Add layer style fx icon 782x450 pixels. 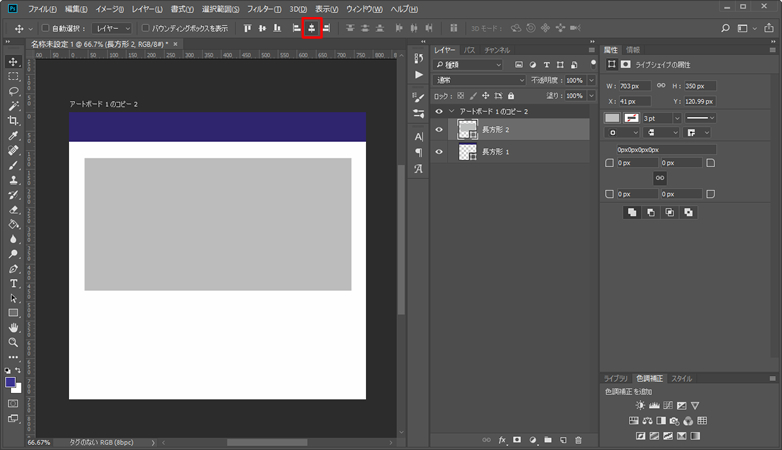[502, 440]
